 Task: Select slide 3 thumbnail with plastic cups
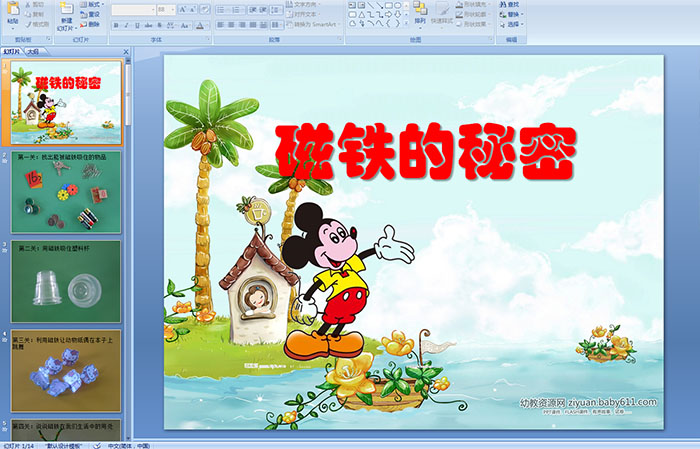(x=66, y=280)
